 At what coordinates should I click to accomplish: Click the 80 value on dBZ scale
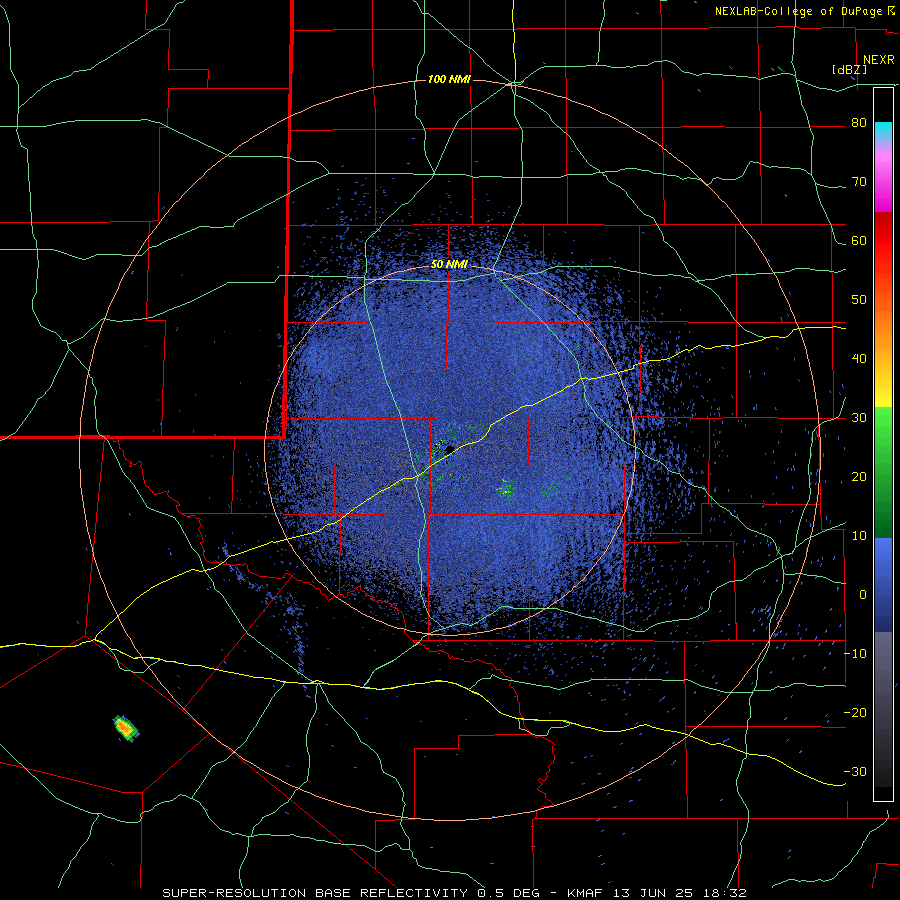click(859, 123)
